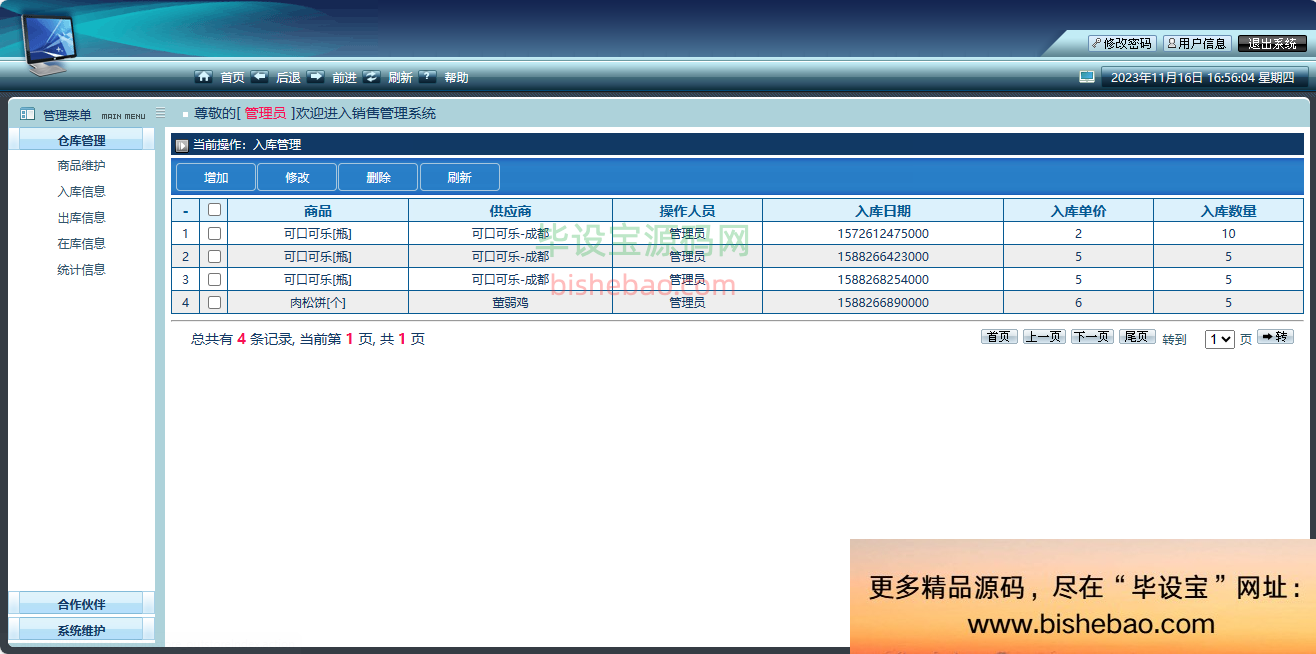Click the sidebar collapse icon next to MAIN MENU
Screen dimensions: 1316x654
click(160, 113)
